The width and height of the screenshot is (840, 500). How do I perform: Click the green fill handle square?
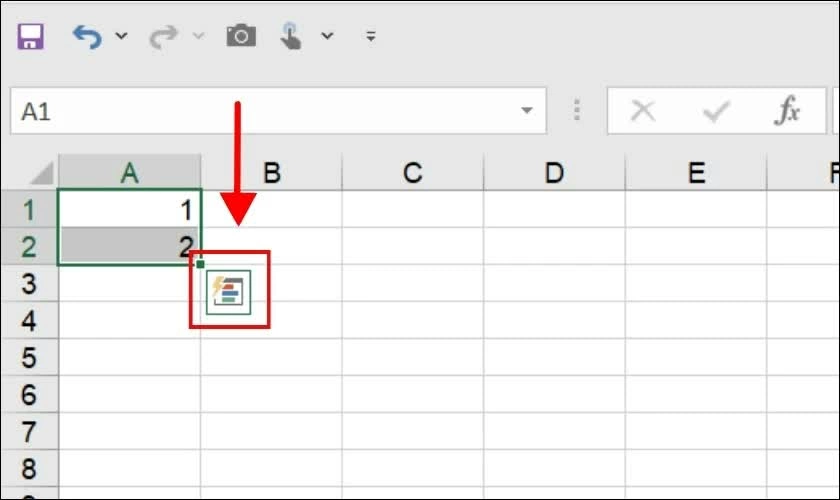pos(200,264)
